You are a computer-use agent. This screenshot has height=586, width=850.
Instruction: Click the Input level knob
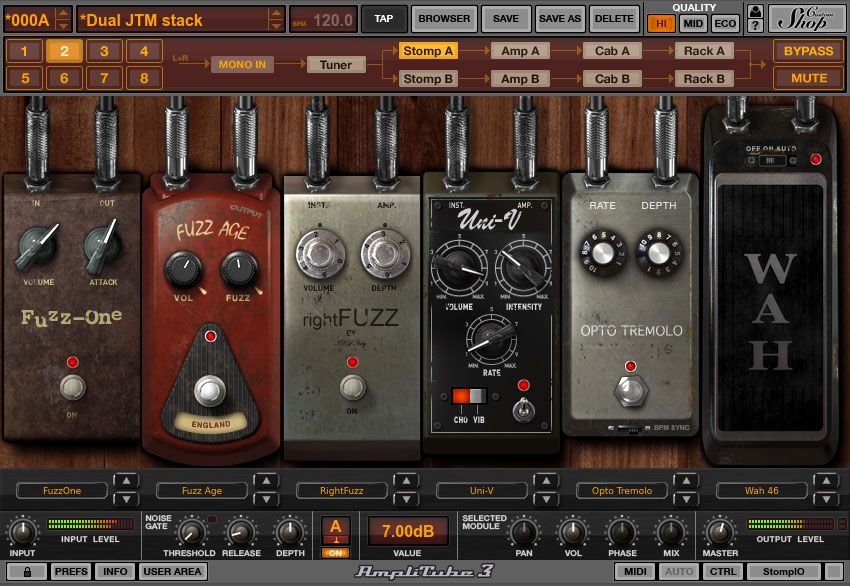click(x=23, y=532)
